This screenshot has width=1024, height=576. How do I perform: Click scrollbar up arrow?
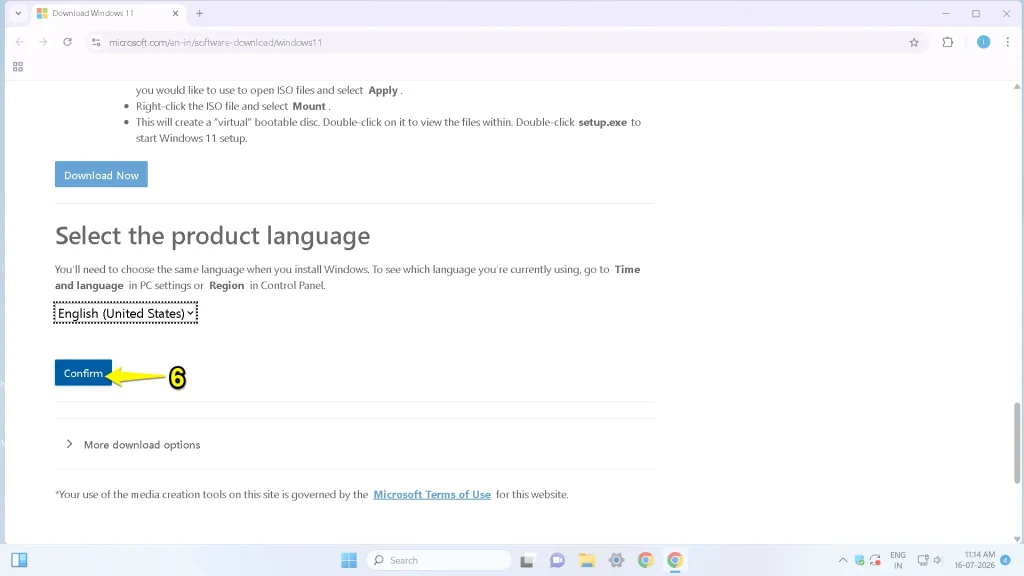click(1017, 87)
